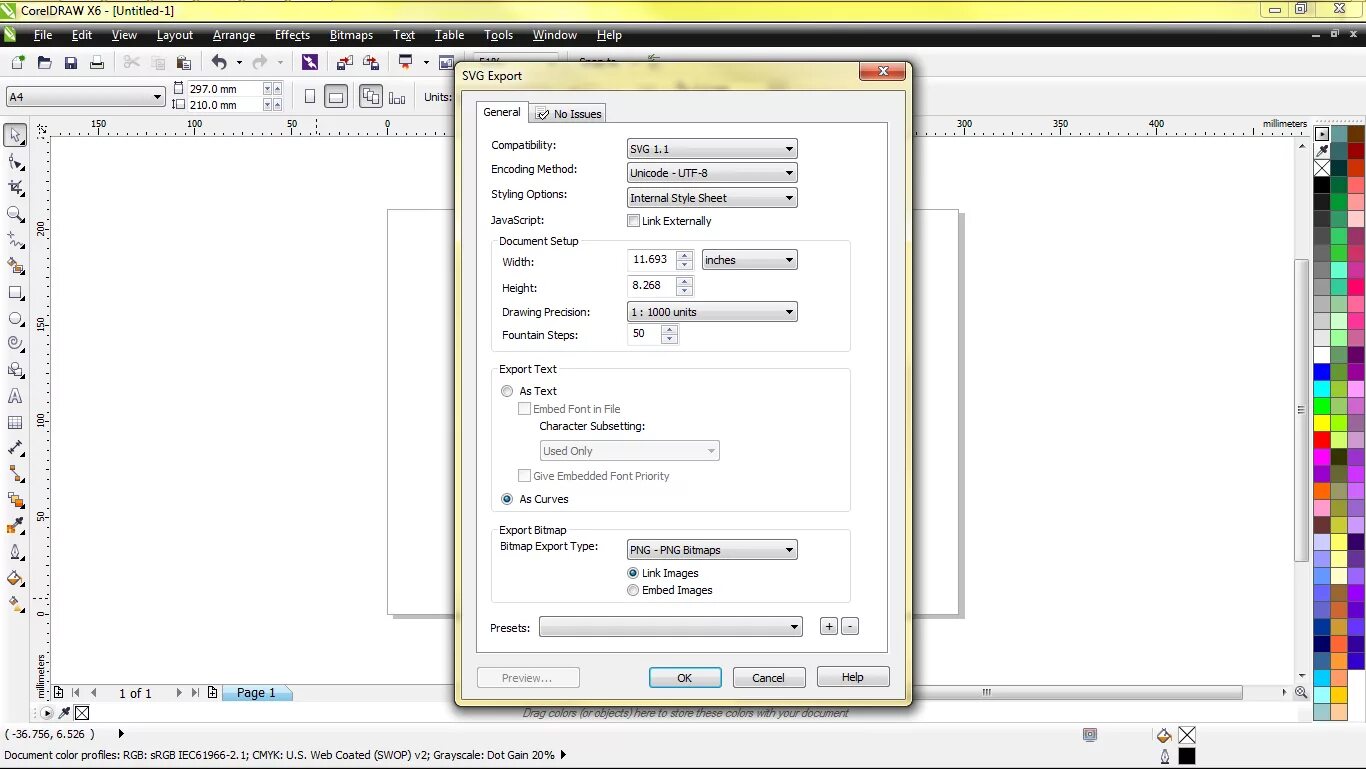Switch to the No Issues tab
Image resolution: width=1366 pixels, height=769 pixels.
[x=568, y=114]
